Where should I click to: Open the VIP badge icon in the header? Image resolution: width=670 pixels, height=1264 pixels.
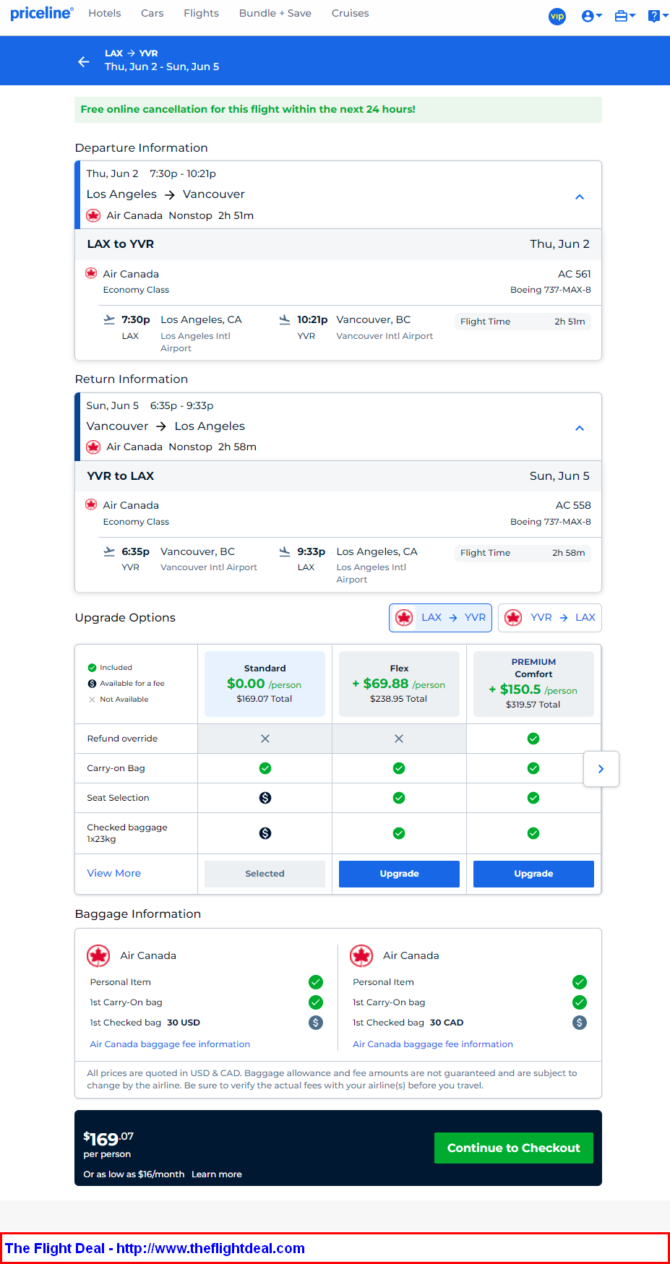pos(557,16)
